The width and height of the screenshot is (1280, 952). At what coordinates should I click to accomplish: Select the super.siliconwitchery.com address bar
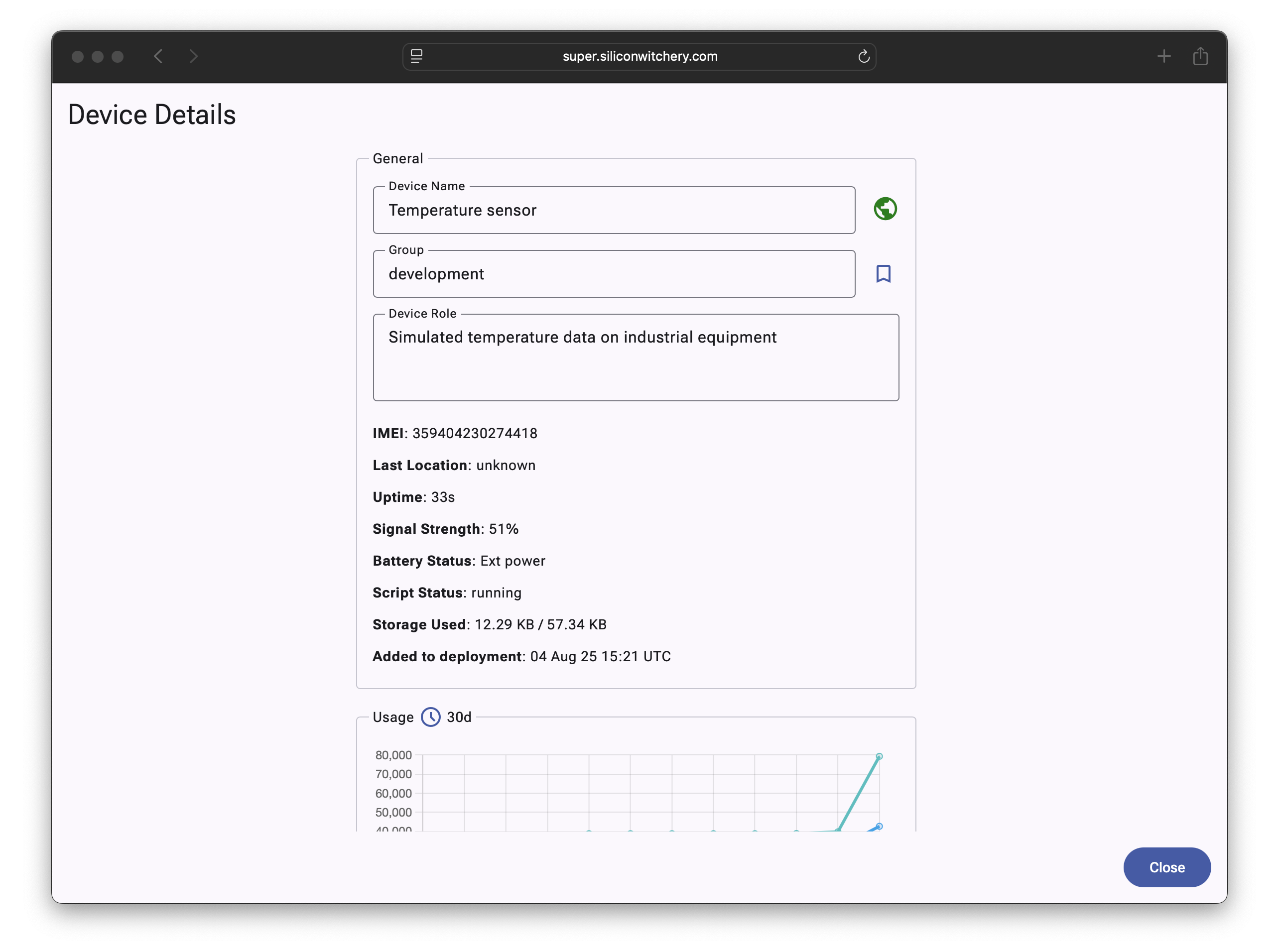tap(639, 56)
